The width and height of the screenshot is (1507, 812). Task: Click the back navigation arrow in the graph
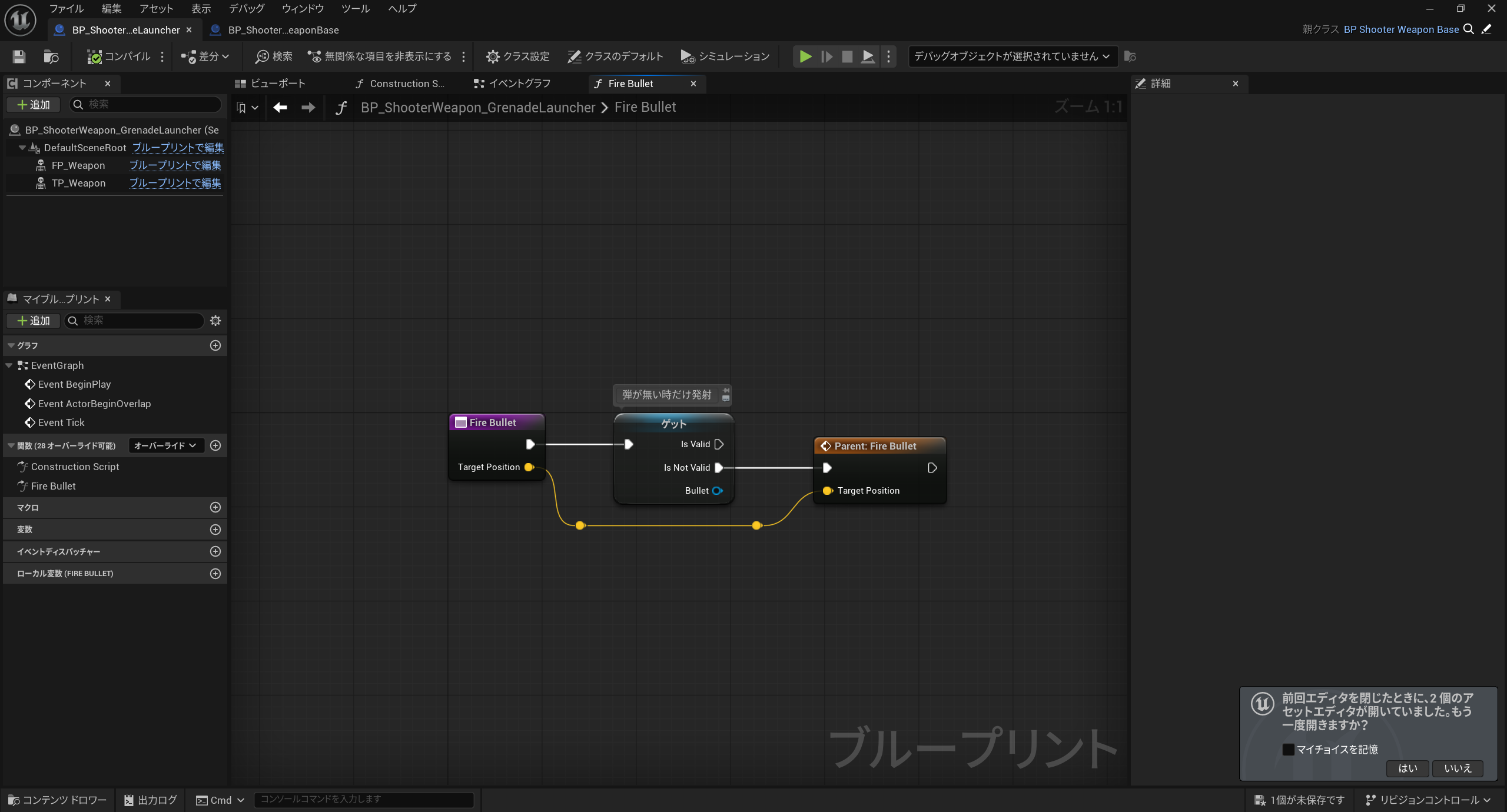tap(280, 107)
